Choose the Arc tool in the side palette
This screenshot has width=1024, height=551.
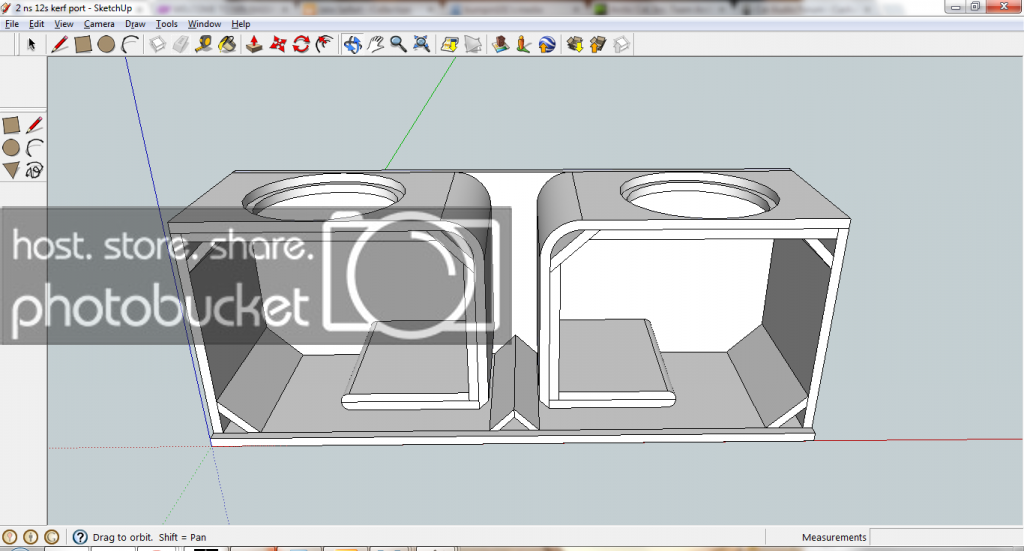tap(35, 148)
